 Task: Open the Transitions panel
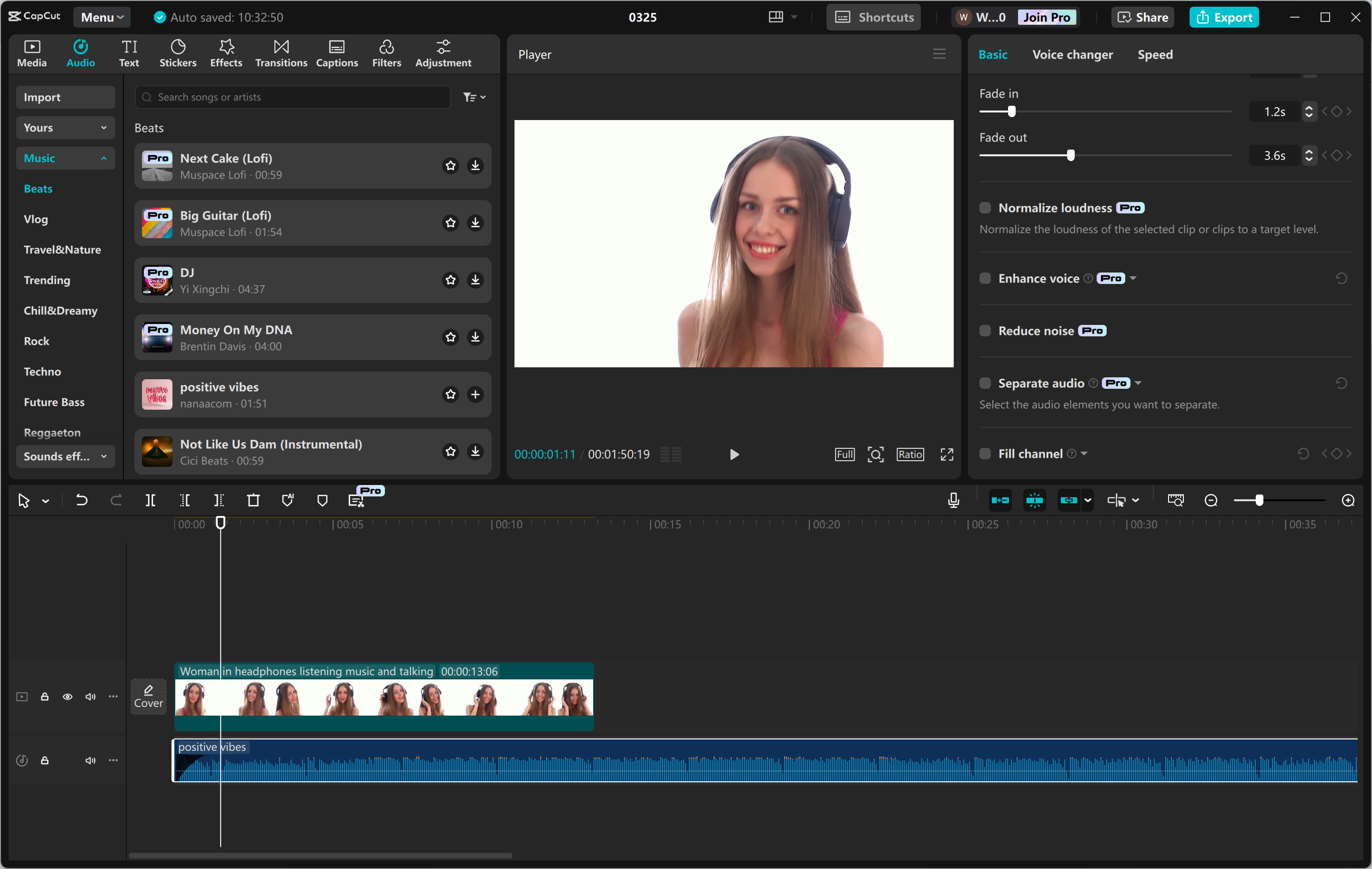[x=281, y=53]
